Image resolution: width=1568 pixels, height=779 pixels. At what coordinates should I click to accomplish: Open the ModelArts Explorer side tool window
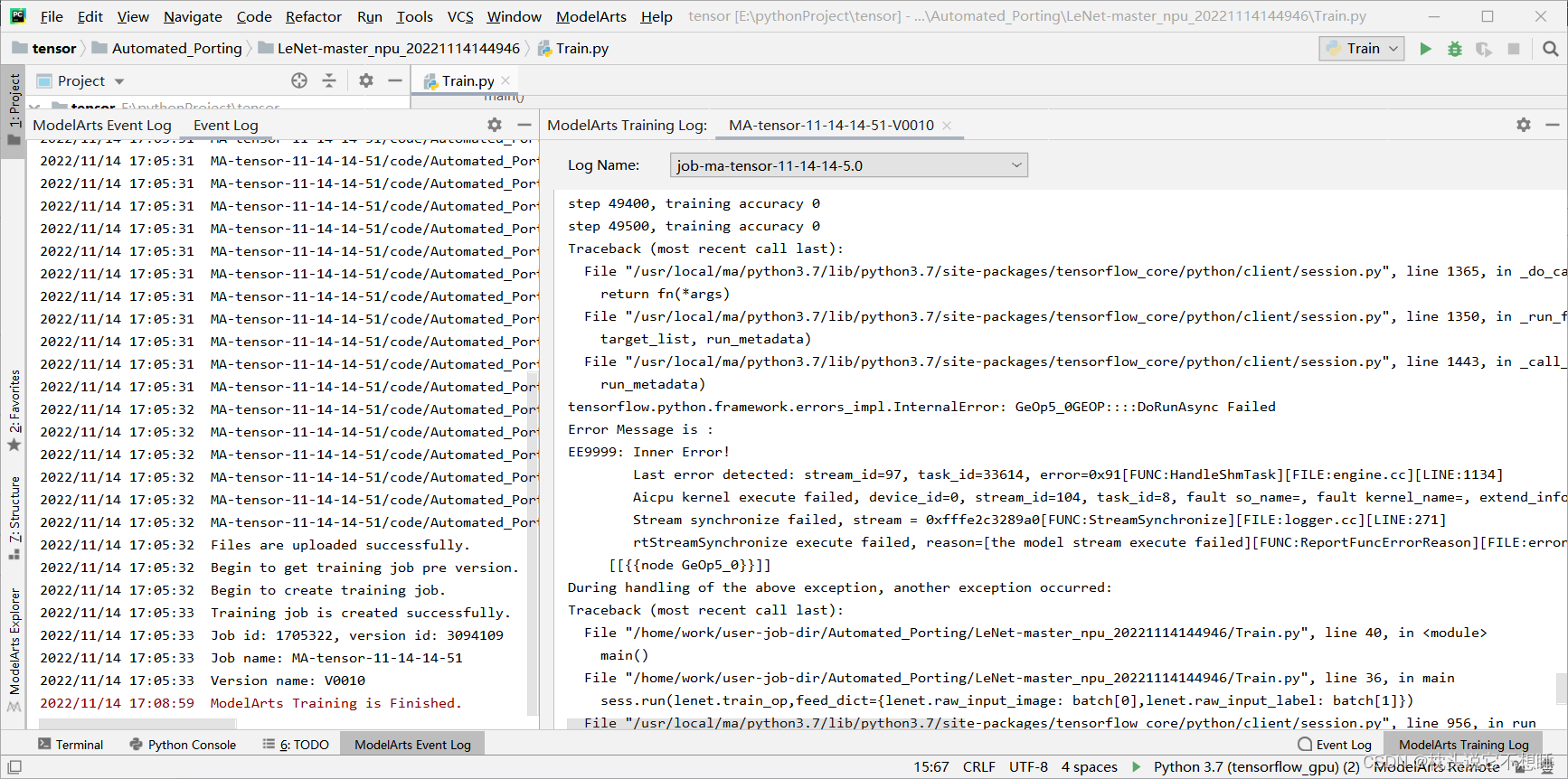click(x=14, y=651)
